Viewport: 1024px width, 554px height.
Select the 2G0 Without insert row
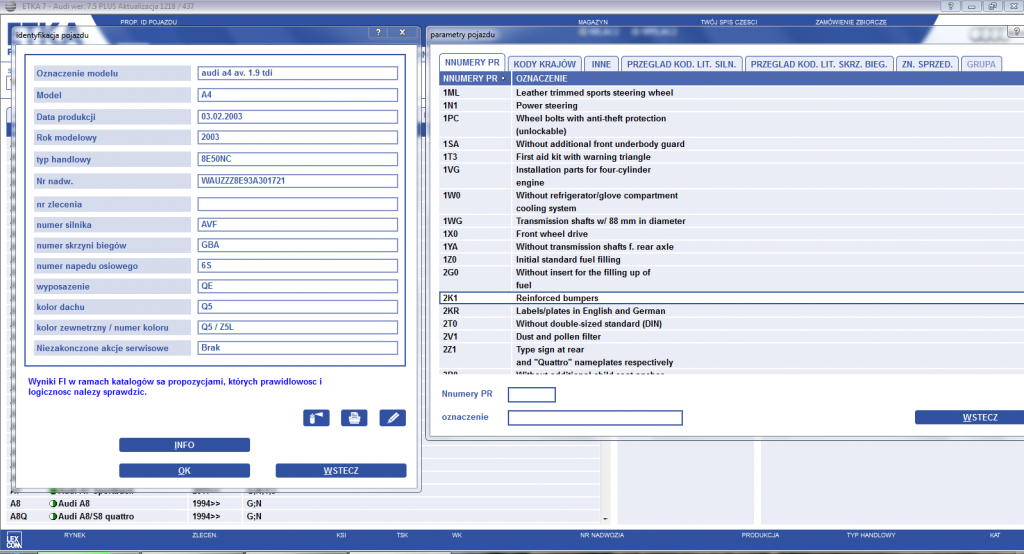731,279
